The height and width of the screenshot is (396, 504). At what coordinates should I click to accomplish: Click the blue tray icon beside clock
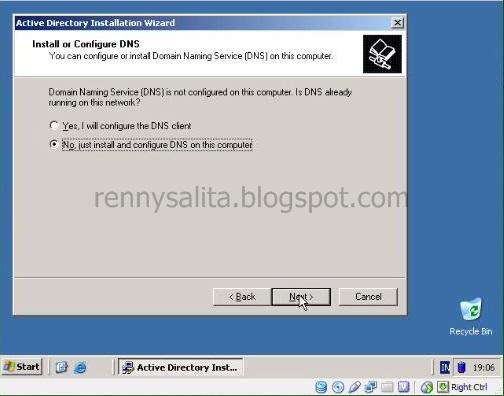tap(461, 367)
